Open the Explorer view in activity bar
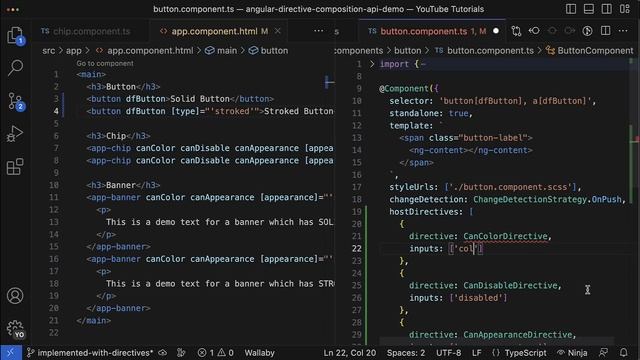This screenshot has height=360, width=640. pyautogui.click(x=15, y=35)
